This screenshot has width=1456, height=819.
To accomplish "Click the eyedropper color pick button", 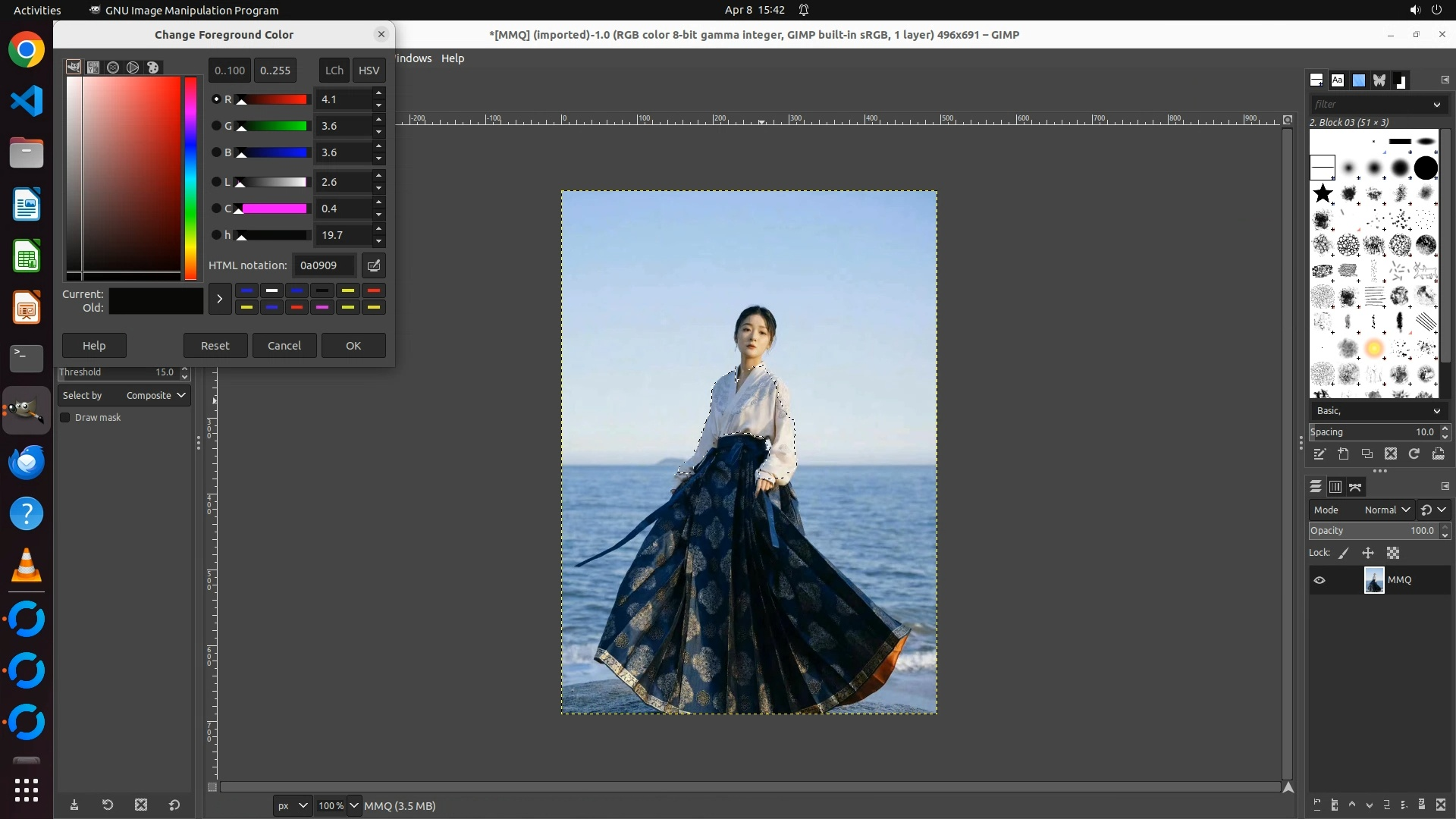I will coord(374,265).
